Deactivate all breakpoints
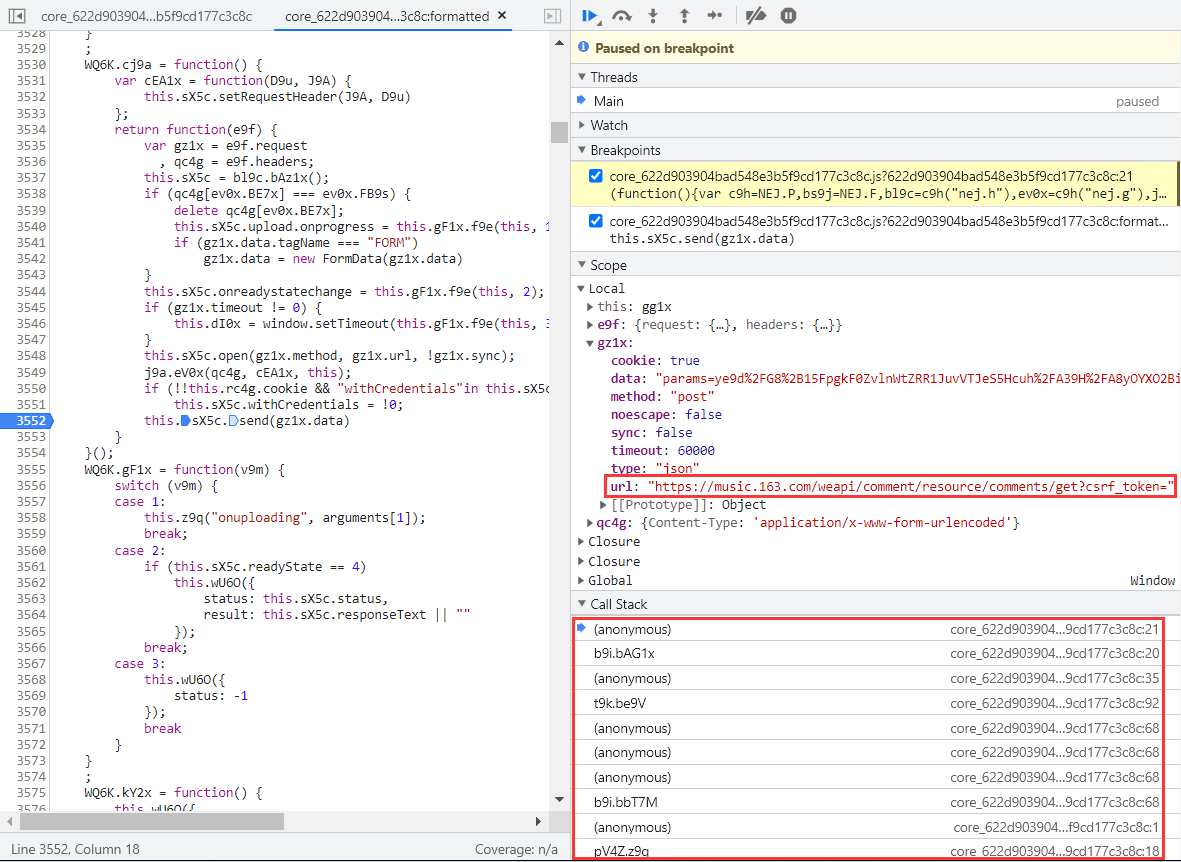Screen dimensions: 1181x862 click(756, 16)
